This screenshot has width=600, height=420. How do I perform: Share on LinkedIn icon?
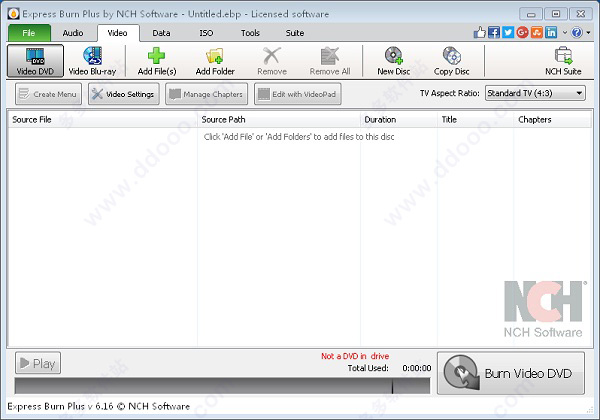coord(551,33)
